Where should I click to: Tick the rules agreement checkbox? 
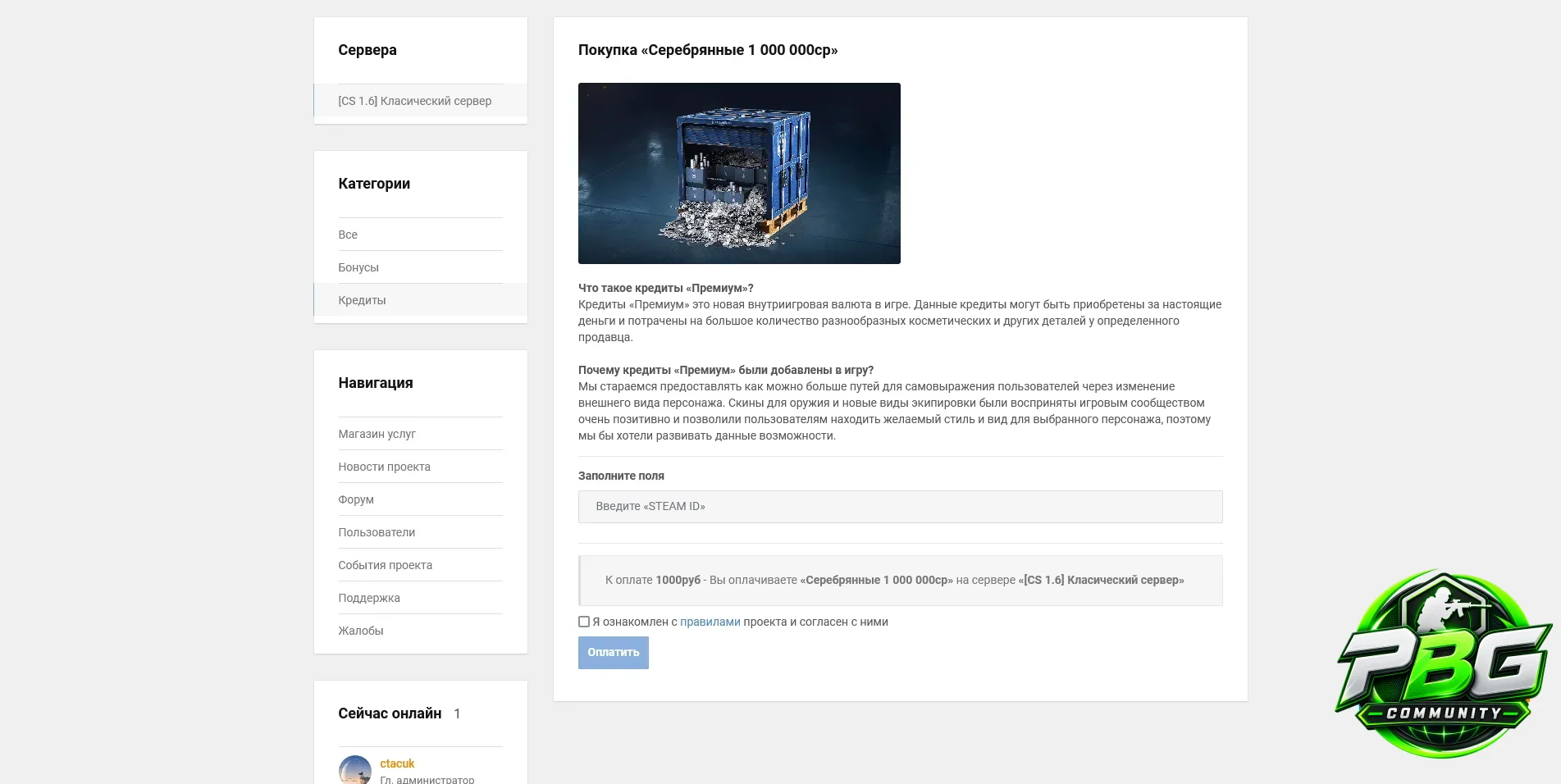[x=584, y=622]
